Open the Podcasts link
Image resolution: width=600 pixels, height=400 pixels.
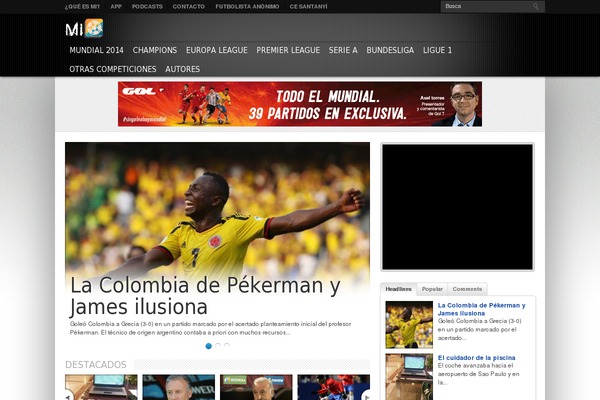(x=147, y=6)
